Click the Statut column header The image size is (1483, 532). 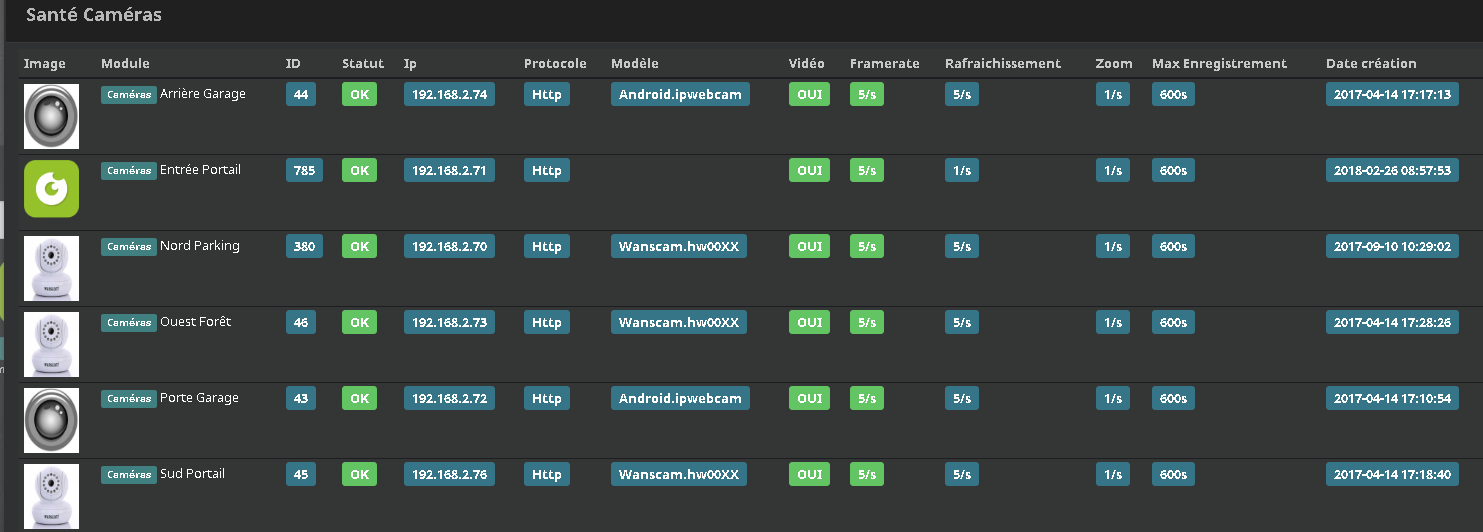[x=362, y=63]
